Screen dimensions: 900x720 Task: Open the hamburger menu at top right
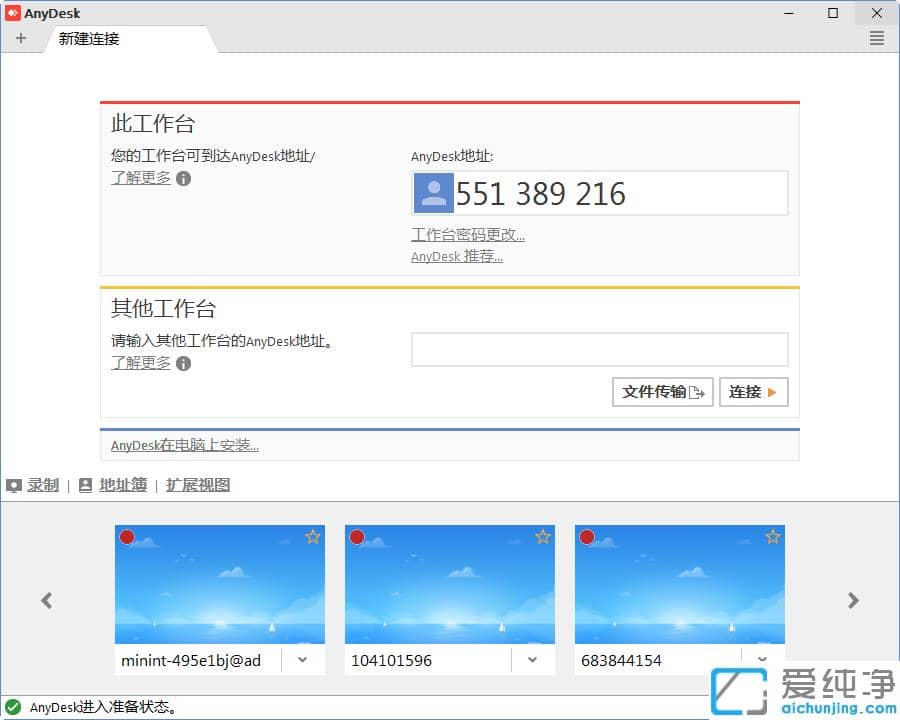pyautogui.click(x=876, y=38)
